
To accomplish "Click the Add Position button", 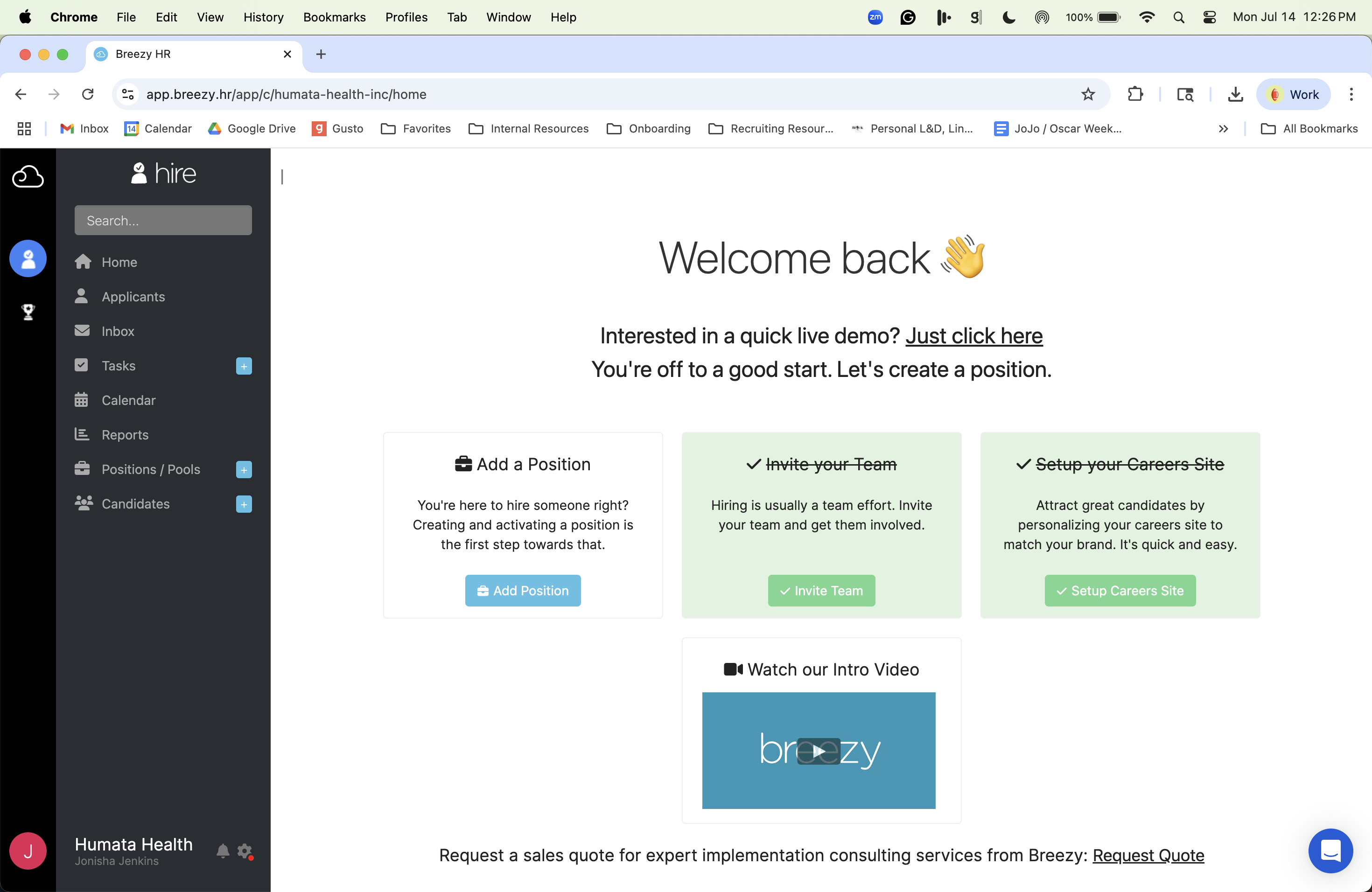I will tap(523, 591).
